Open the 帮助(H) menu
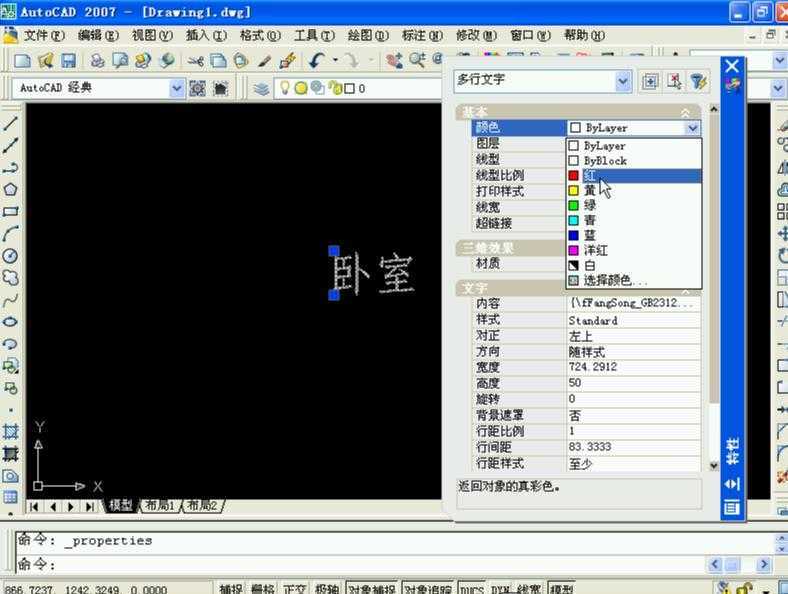788x594 pixels. pyautogui.click(x=584, y=36)
